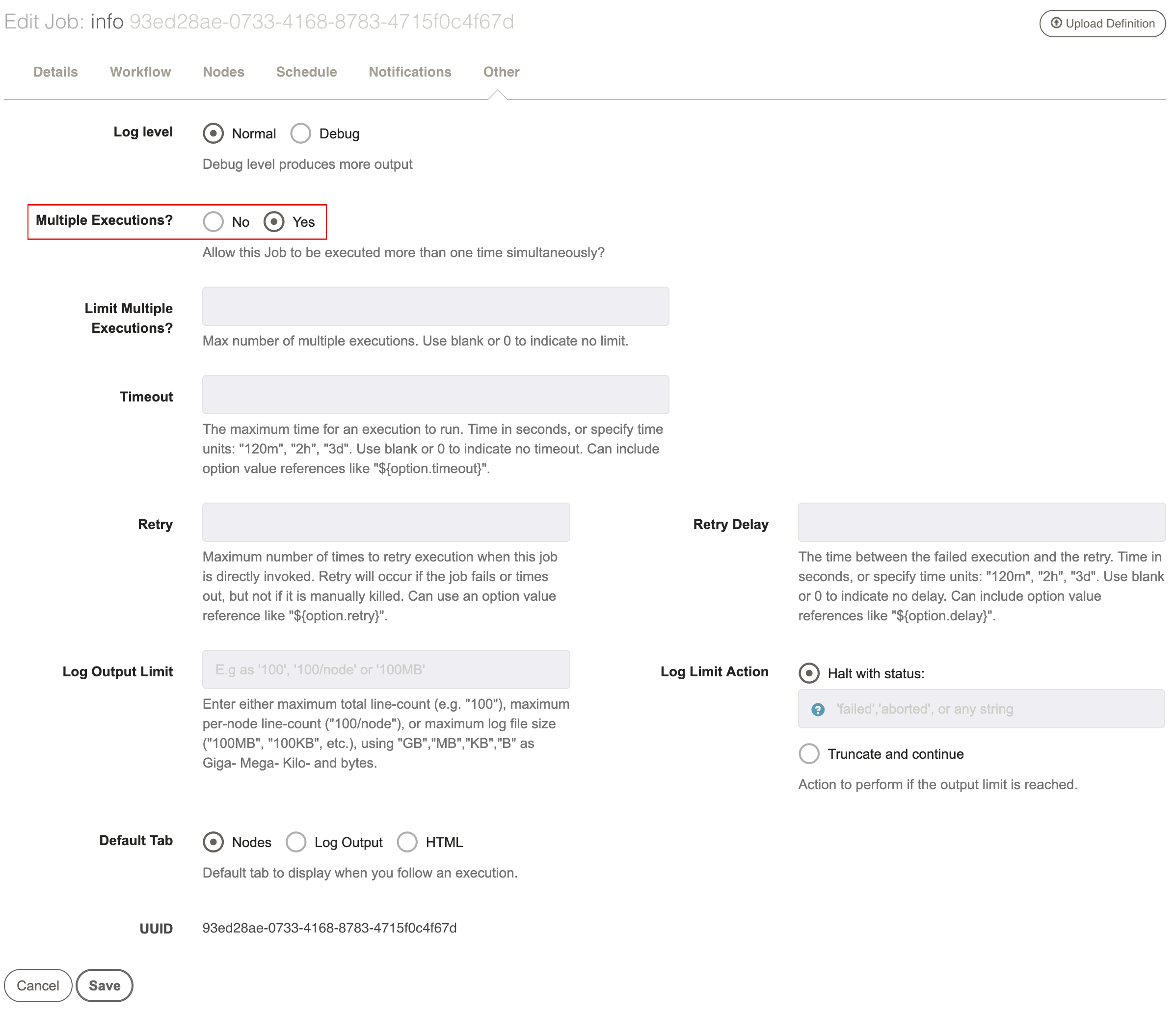Click the UUID value 93ed28ae-0733-4168-8783-4715f0c4f67d
1176x1013 pixels.
(x=329, y=928)
